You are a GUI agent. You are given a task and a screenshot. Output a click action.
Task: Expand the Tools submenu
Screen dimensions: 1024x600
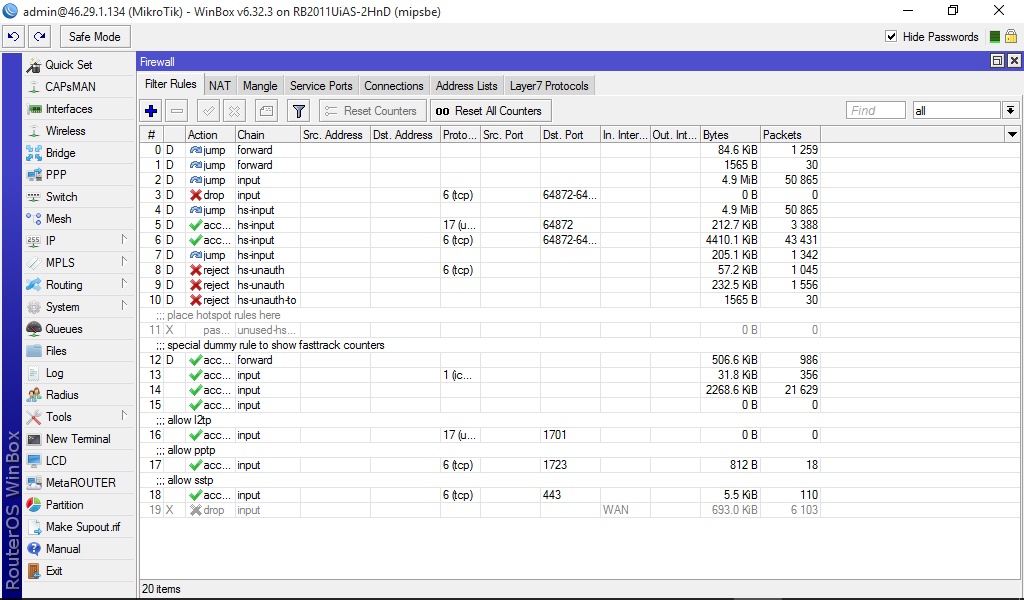pyautogui.click(x=78, y=417)
